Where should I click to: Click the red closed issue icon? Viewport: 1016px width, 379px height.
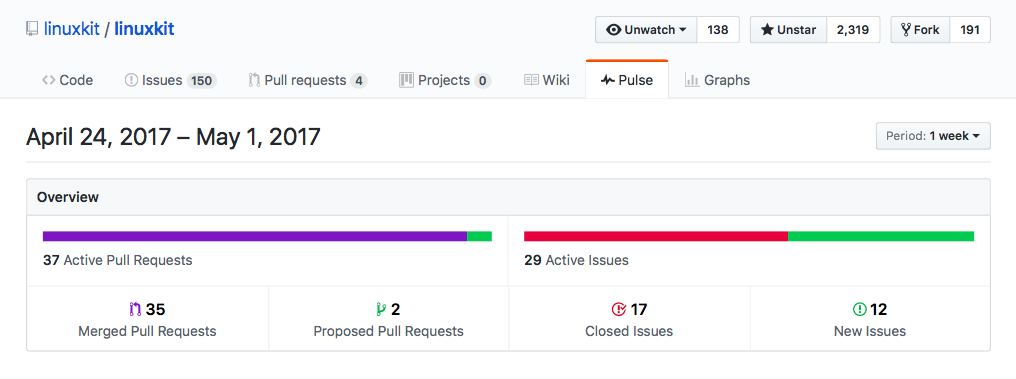[x=618, y=309]
